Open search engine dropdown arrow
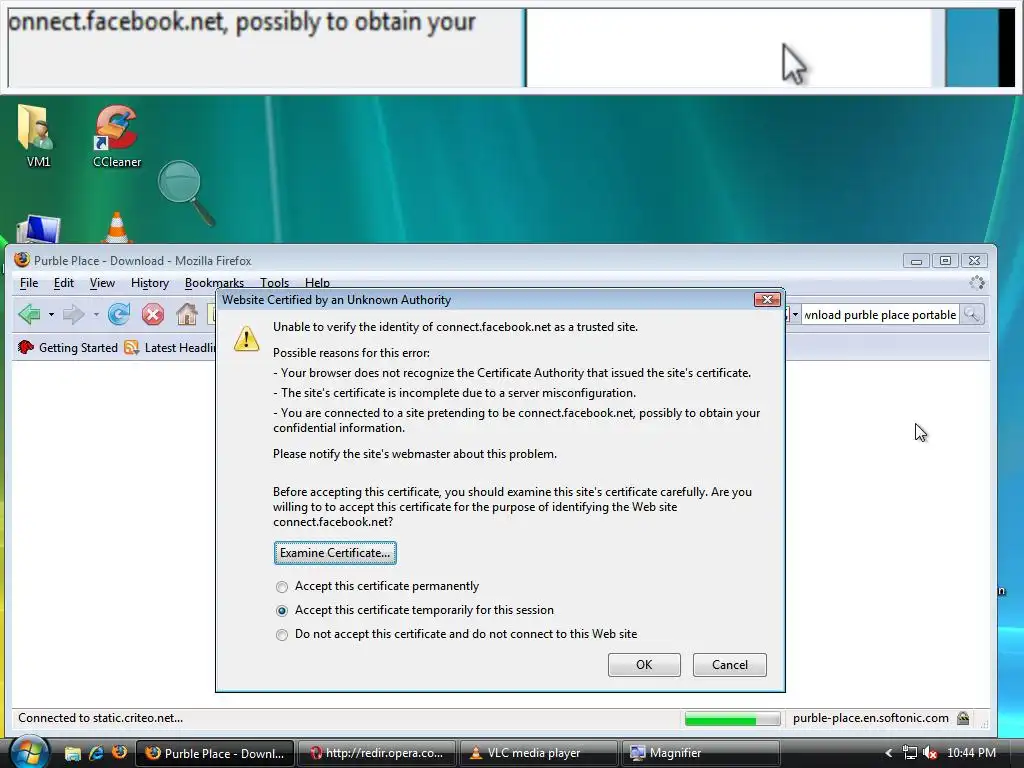Image resolution: width=1024 pixels, height=768 pixels. click(795, 315)
